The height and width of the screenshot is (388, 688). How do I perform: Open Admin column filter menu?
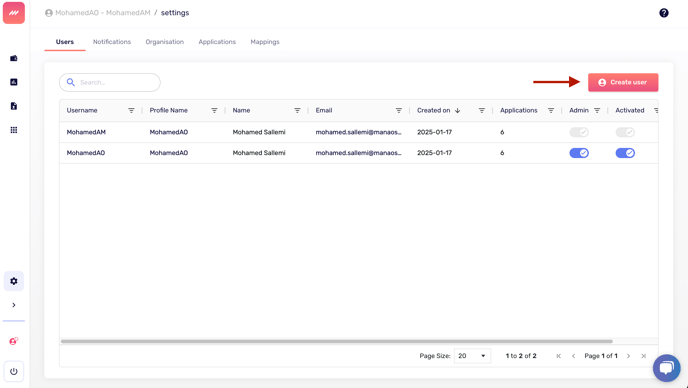597,111
